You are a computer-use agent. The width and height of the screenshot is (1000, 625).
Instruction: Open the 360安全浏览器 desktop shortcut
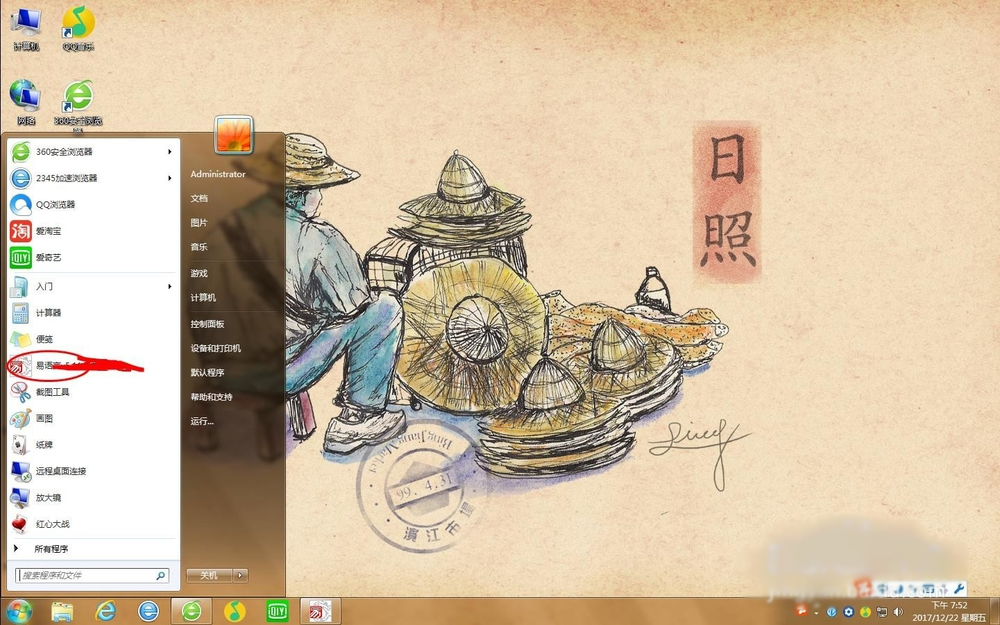pos(78,105)
